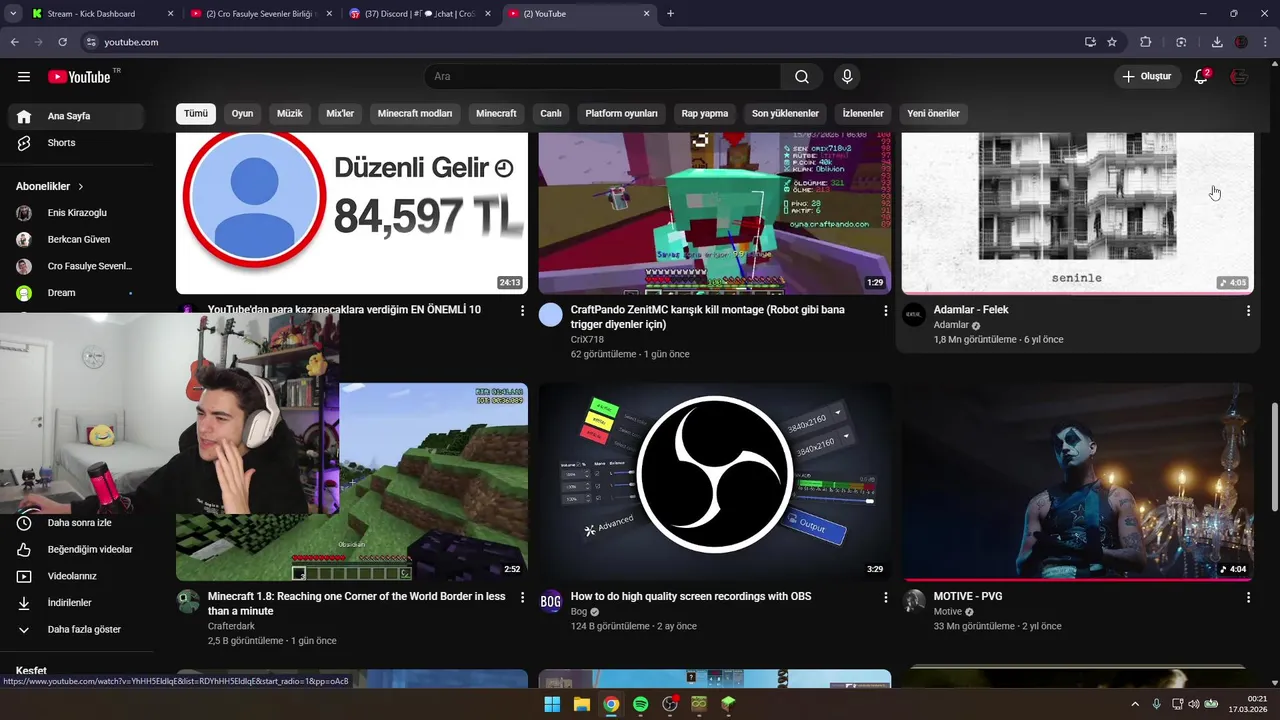Select the Canlı filter chip
This screenshot has width=1280, height=720.
(x=551, y=113)
